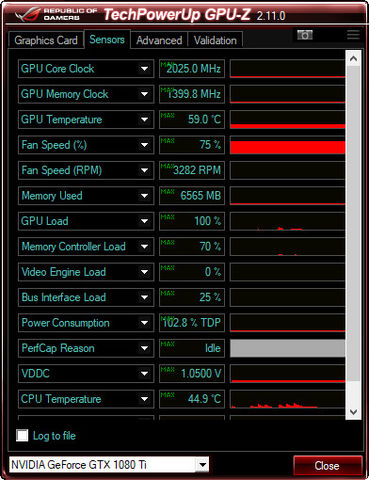Image resolution: width=369 pixels, height=480 pixels.
Task: Click the 0 % Video Engine Load value
Action: click(192, 272)
